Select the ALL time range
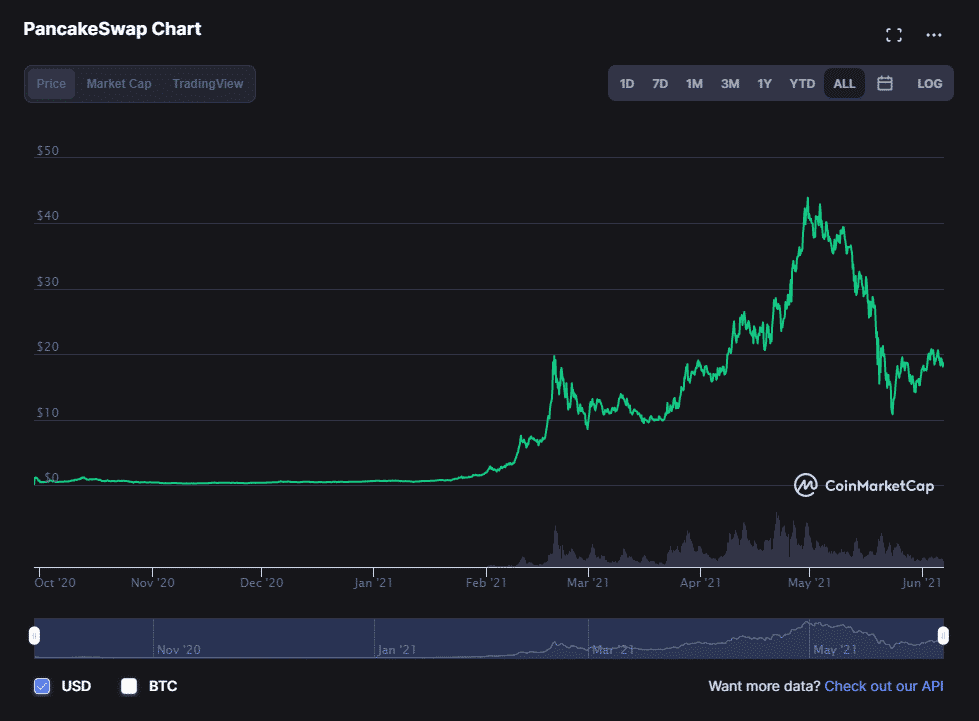This screenshot has width=979, height=721. tap(844, 84)
